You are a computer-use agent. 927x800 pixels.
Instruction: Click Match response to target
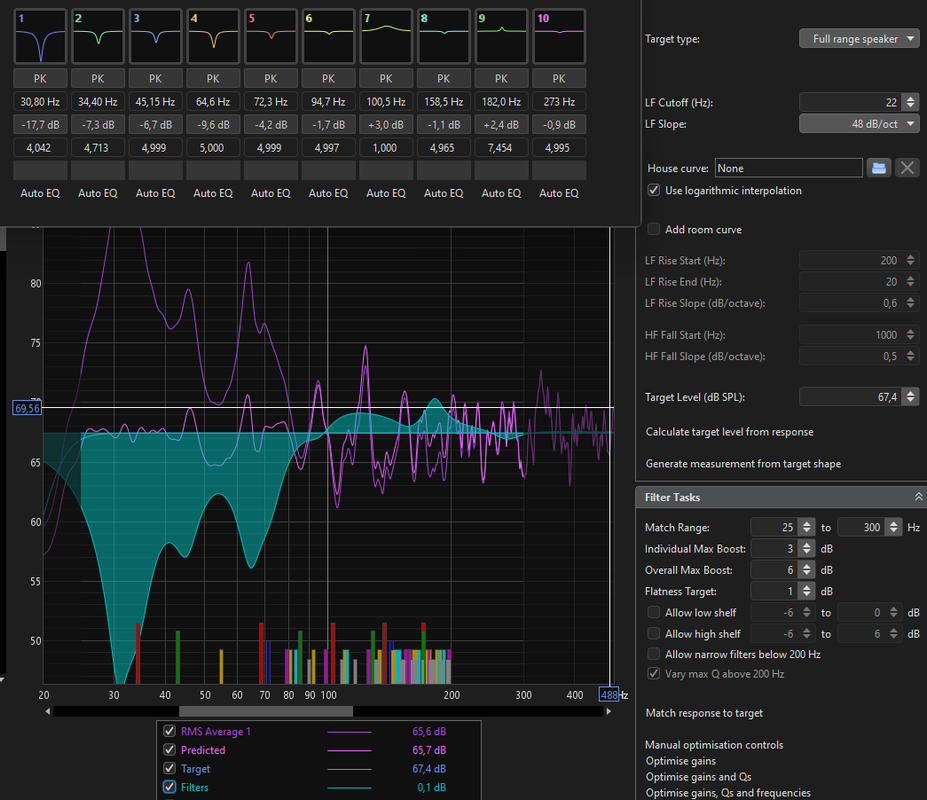(704, 713)
